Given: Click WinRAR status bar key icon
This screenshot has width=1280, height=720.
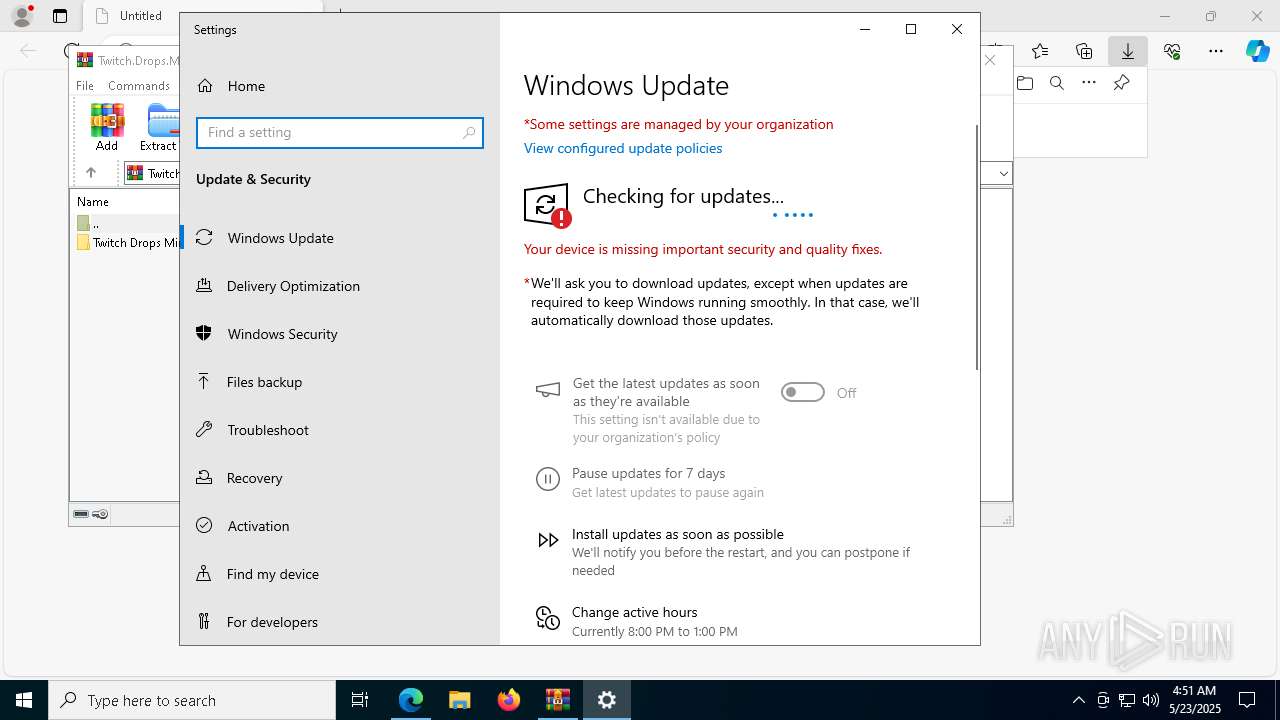Looking at the screenshot, I should pyautogui.click(x=100, y=514).
